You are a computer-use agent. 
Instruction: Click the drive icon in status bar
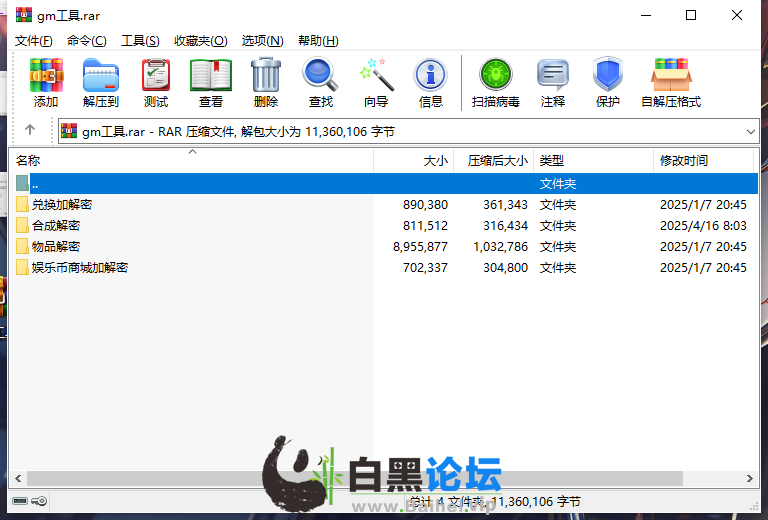(20, 501)
